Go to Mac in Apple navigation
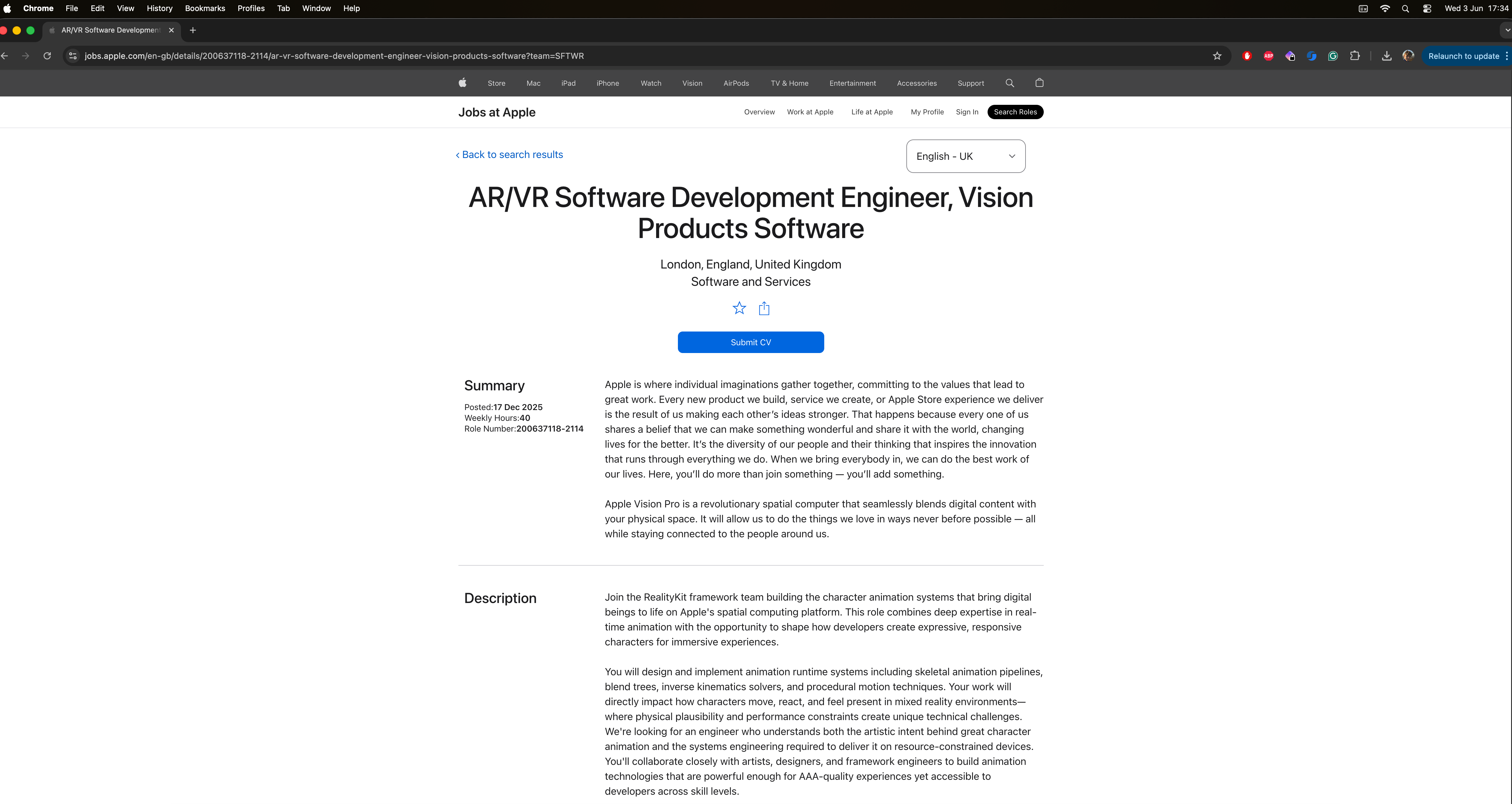 click(x=533, y=83)
